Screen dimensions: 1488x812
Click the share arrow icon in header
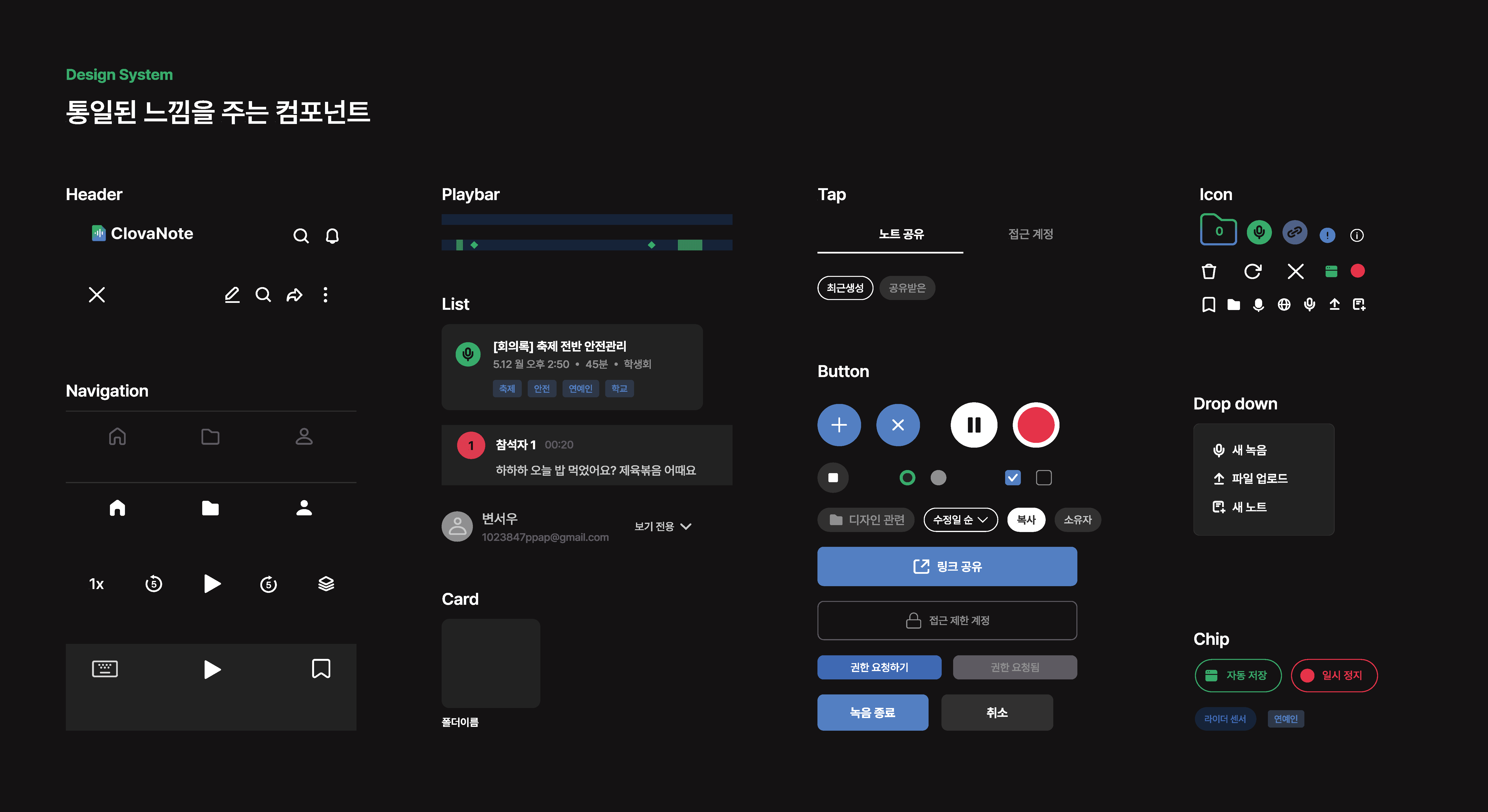[x=294, y=295]
